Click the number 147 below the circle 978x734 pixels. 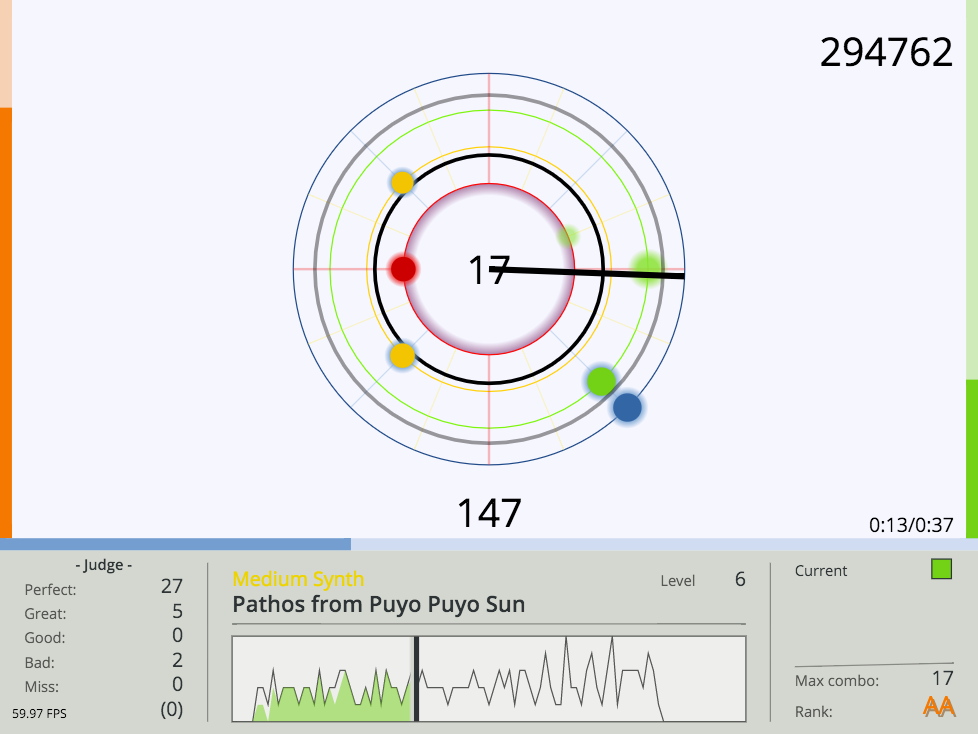tap(489, 513)
